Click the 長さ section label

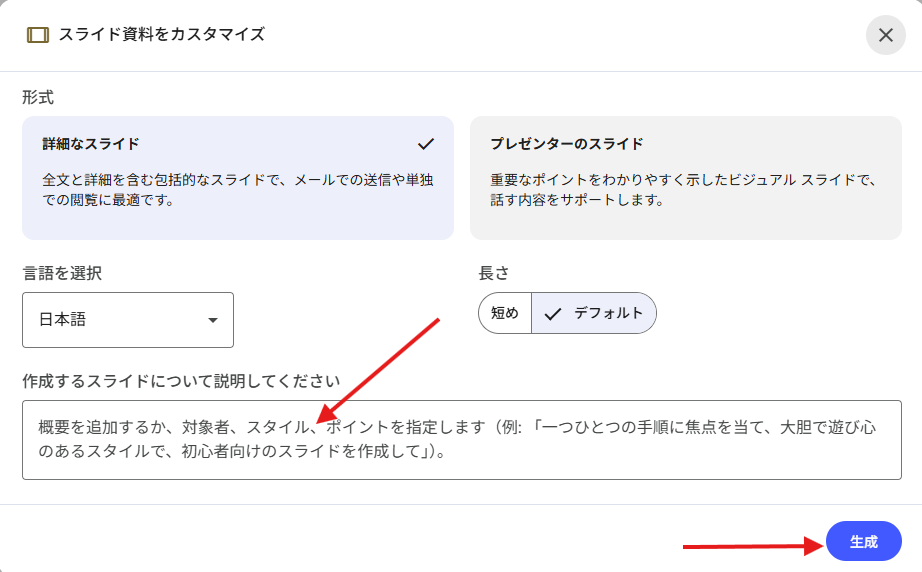[495, 273]
